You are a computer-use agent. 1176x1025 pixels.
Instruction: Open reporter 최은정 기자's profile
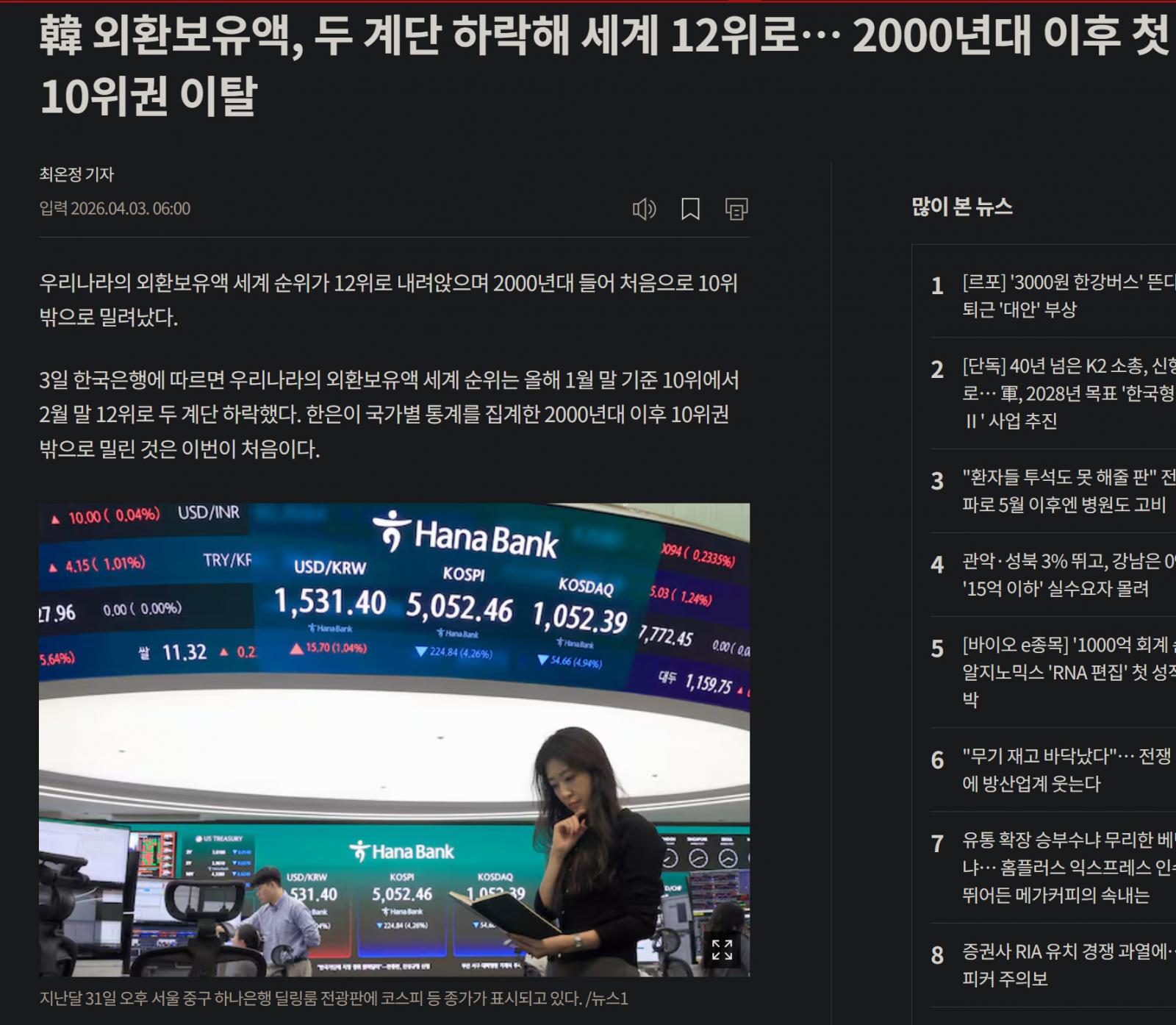(x=76, y=174)
